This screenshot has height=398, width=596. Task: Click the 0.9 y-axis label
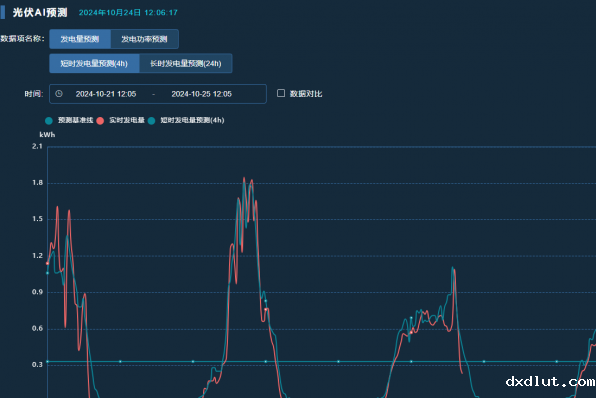(x=37, y=292)
